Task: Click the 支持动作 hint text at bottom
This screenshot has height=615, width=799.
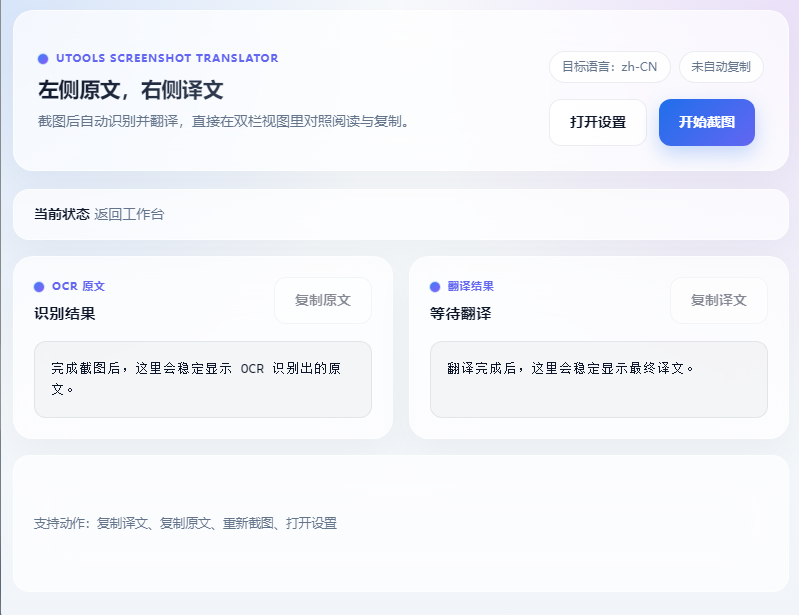Action: pos(185,523)
